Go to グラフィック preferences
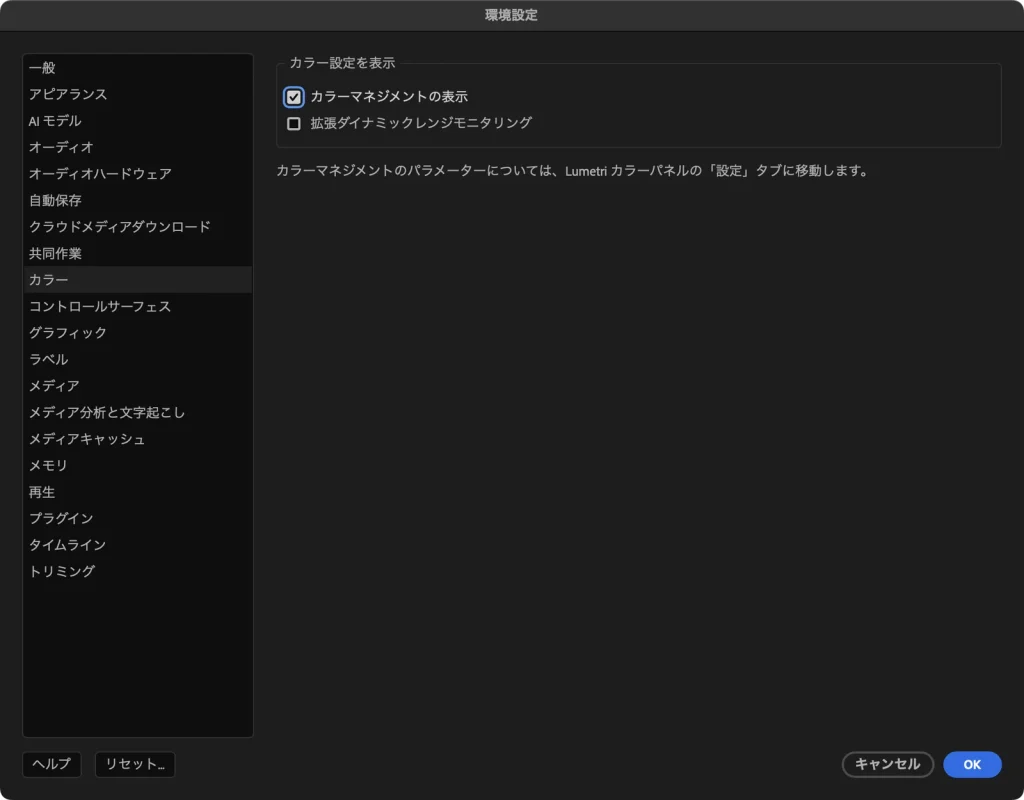The height and width of the screenshot is (800, 1024). point(137,333)
